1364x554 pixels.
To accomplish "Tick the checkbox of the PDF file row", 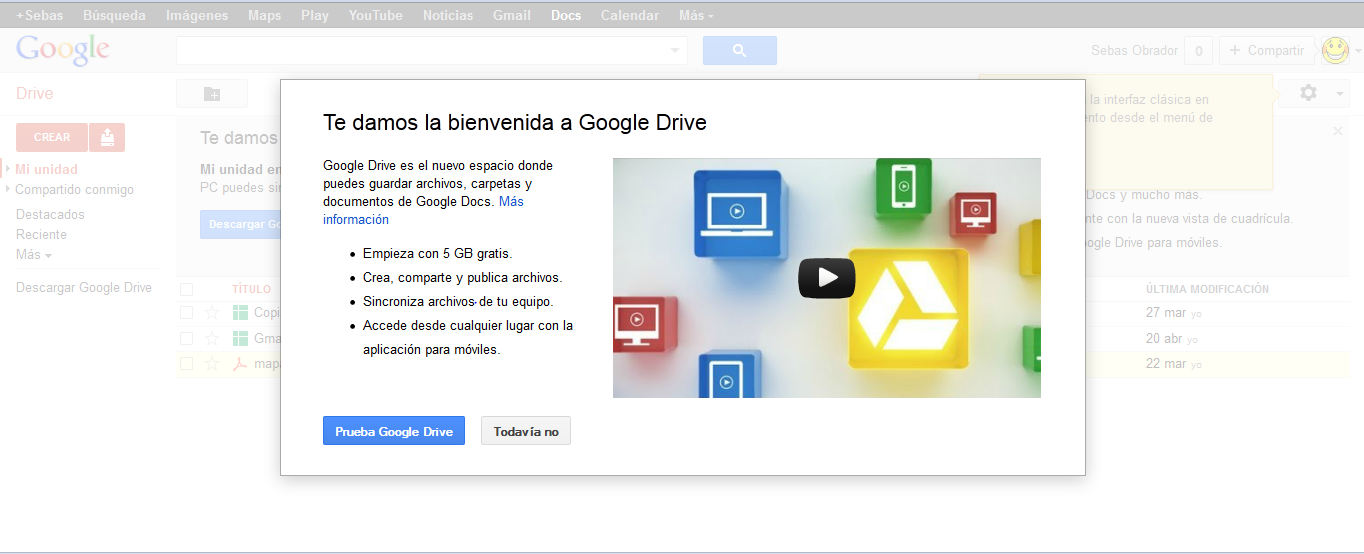I will 186,364.
